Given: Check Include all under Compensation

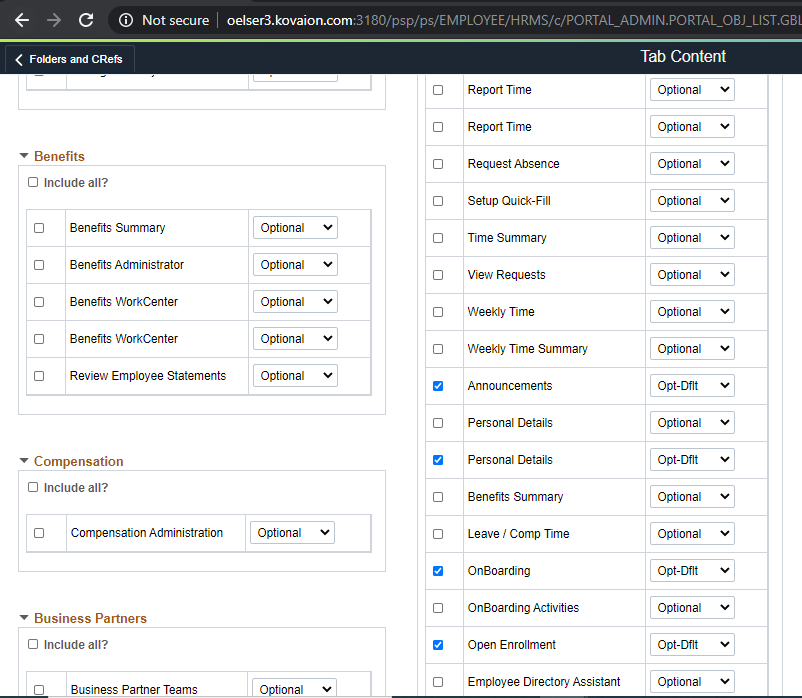Looking at the screenshot, I should 33,487.
